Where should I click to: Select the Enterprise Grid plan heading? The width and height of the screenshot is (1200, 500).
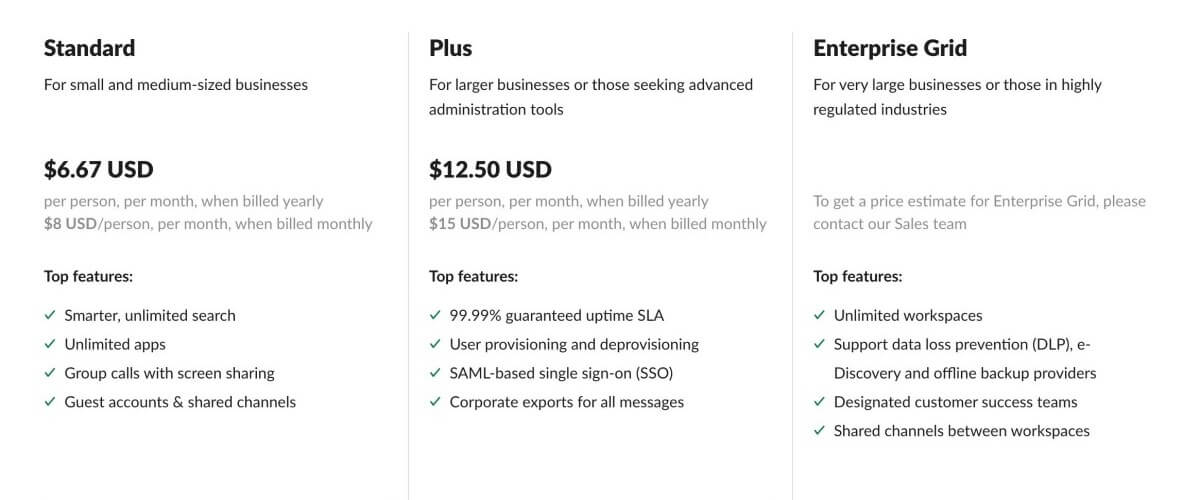click(890, 48)
